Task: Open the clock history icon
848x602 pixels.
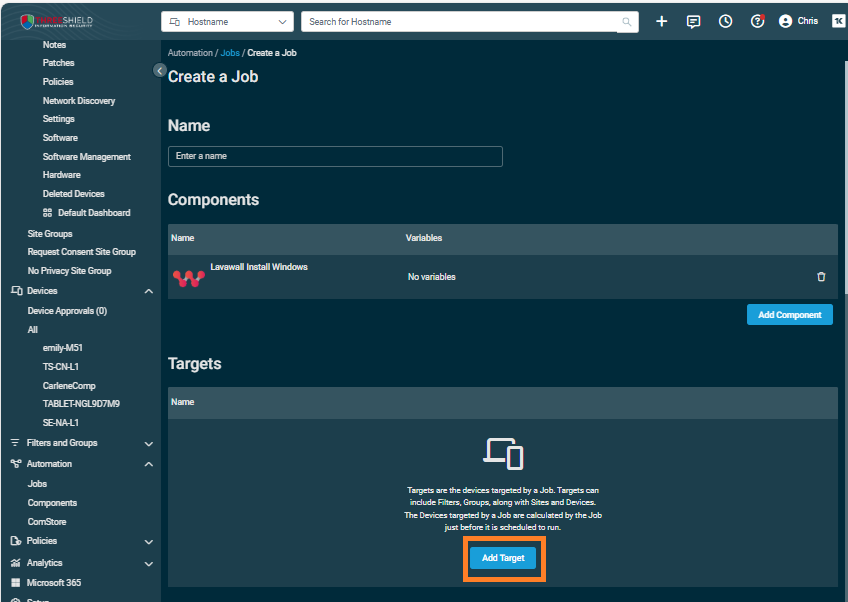Action: click(x=725, y=21)
